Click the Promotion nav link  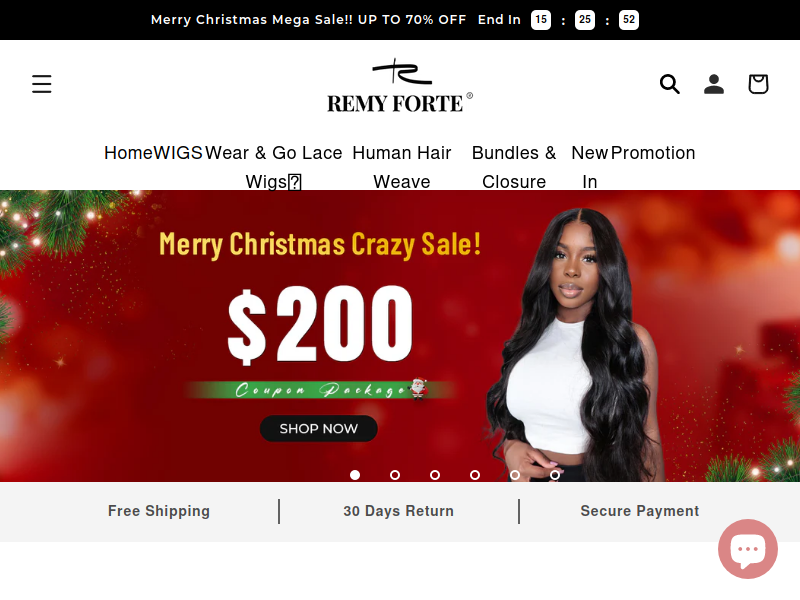pos(653,153)
